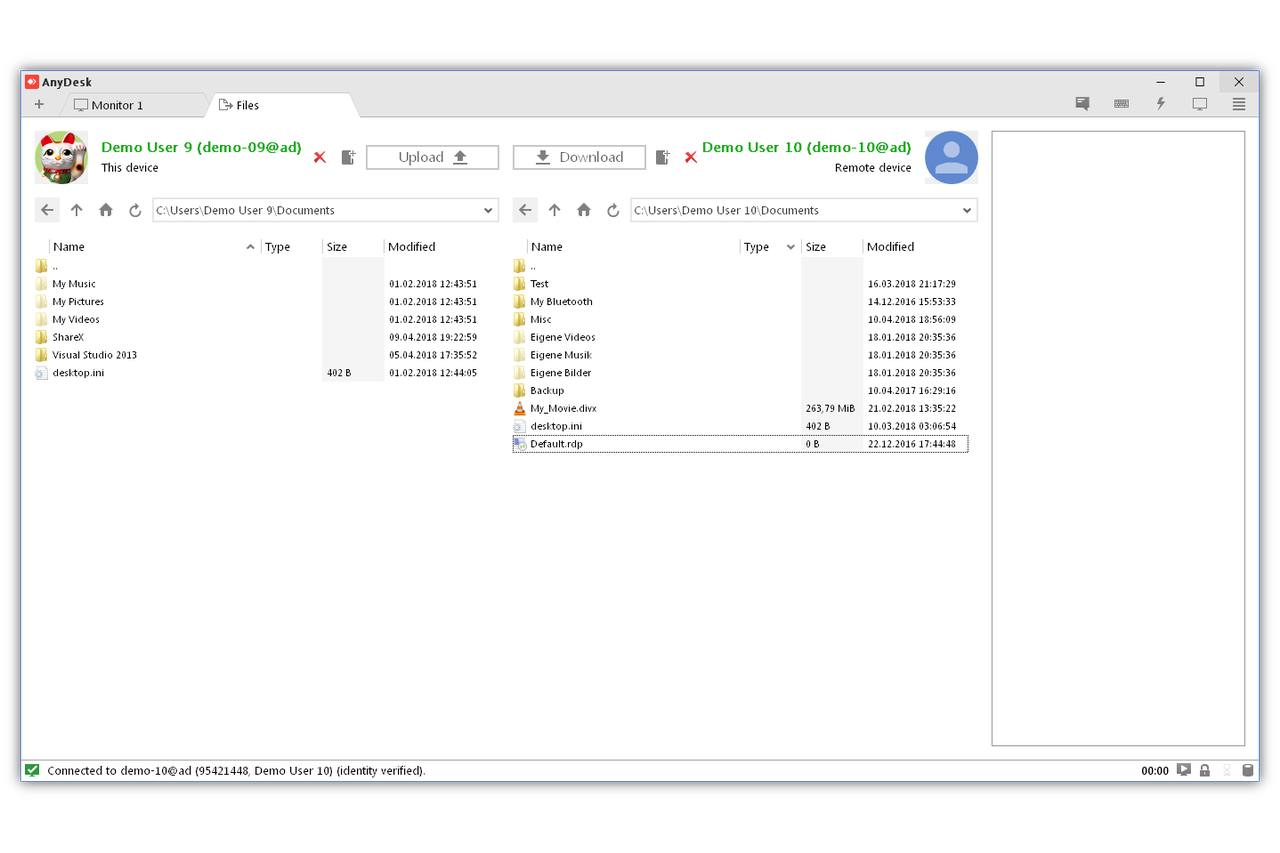Delete selected file on Demo User 10's device

tap(690, 157)
